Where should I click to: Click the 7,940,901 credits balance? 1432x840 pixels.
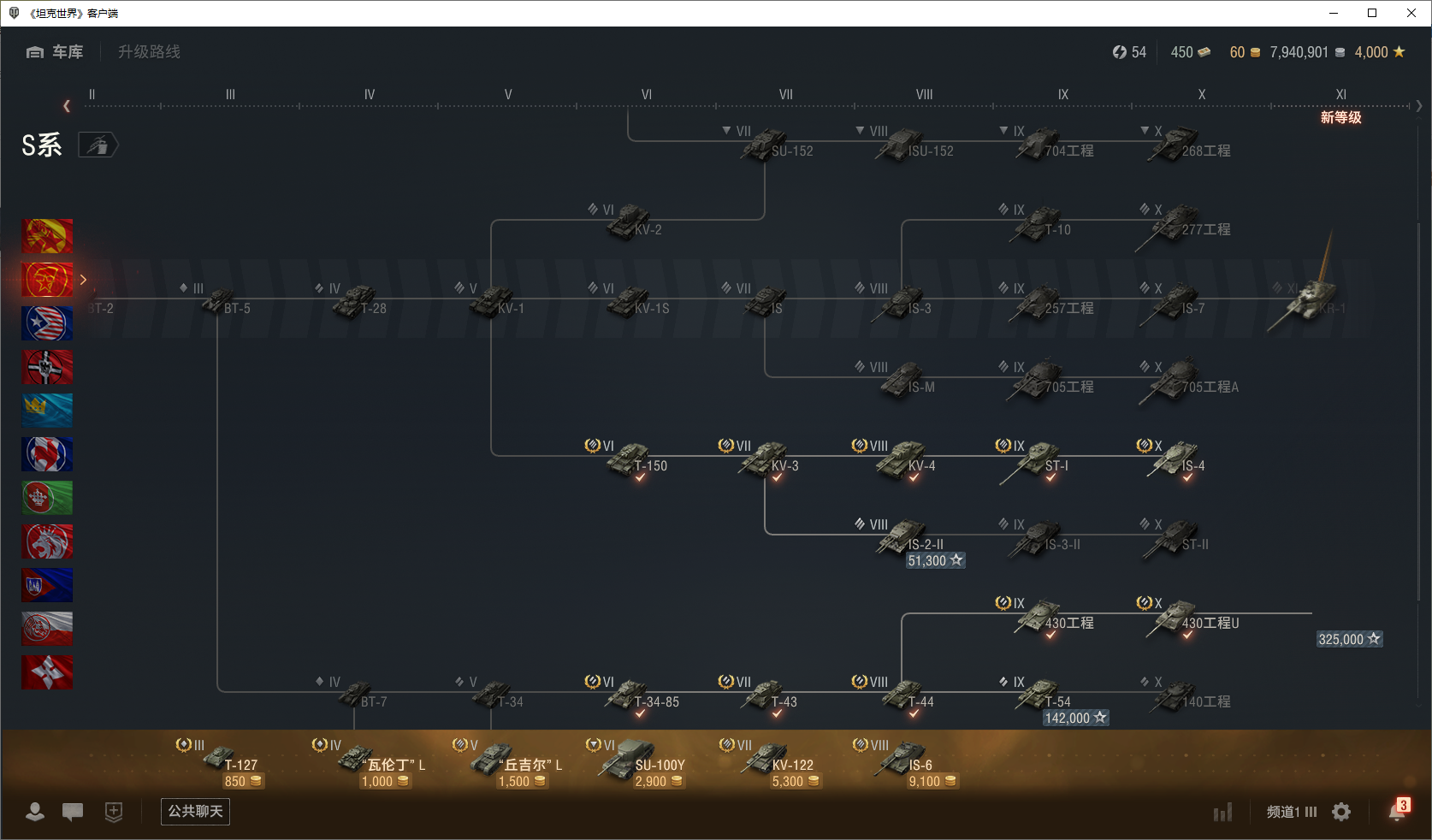click(1307, 52)
